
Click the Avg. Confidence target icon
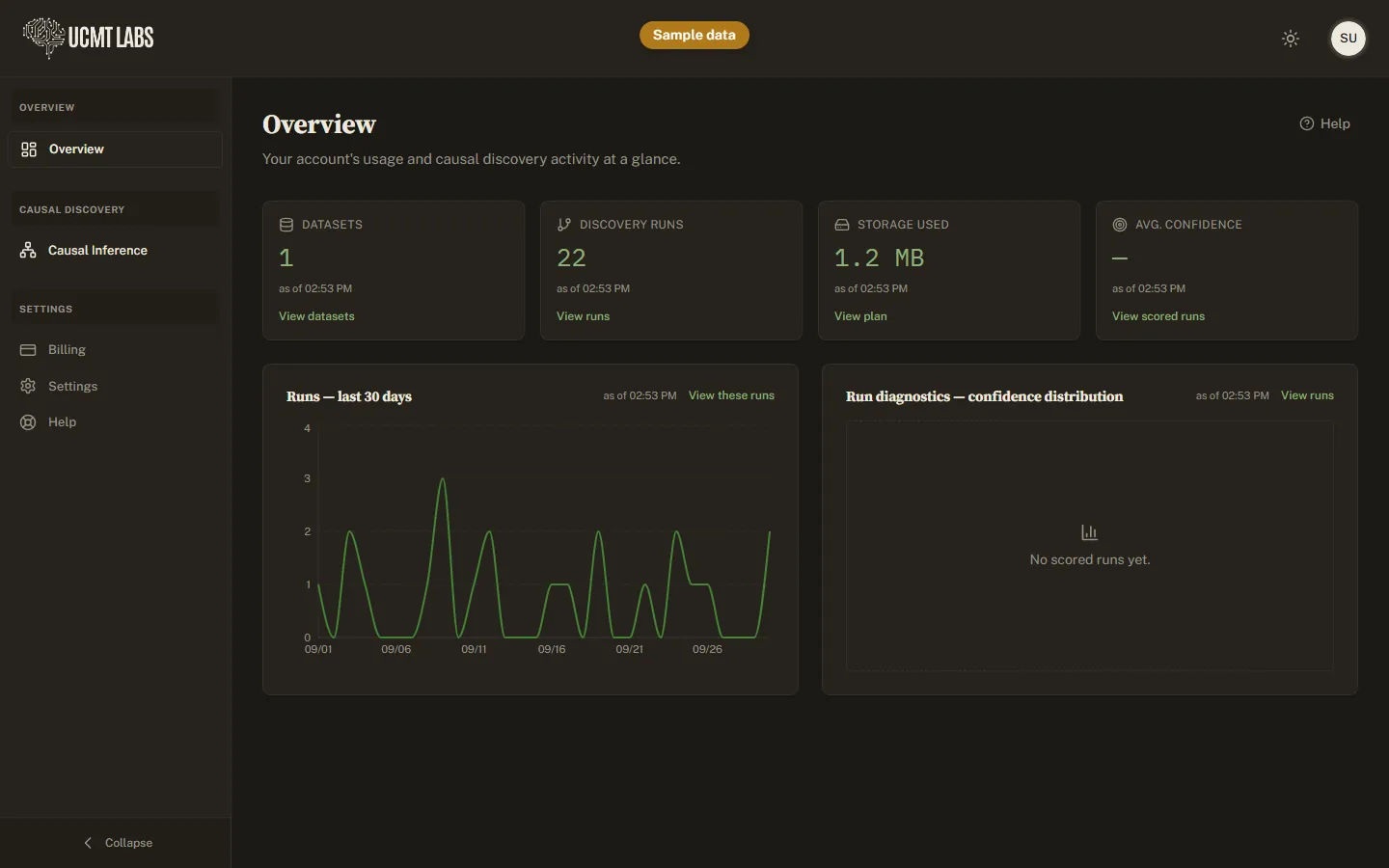[x=1120, y=225]
